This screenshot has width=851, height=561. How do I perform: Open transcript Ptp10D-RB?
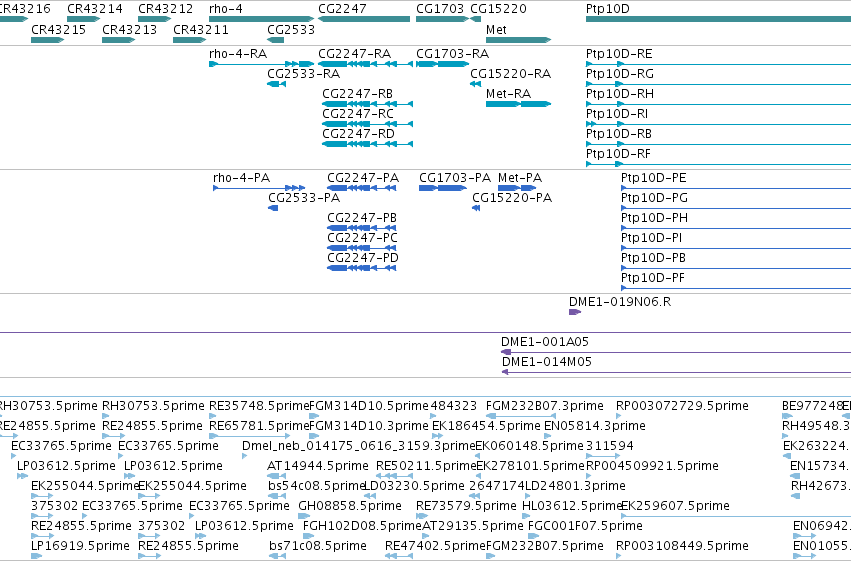click(x=619, y=134)
